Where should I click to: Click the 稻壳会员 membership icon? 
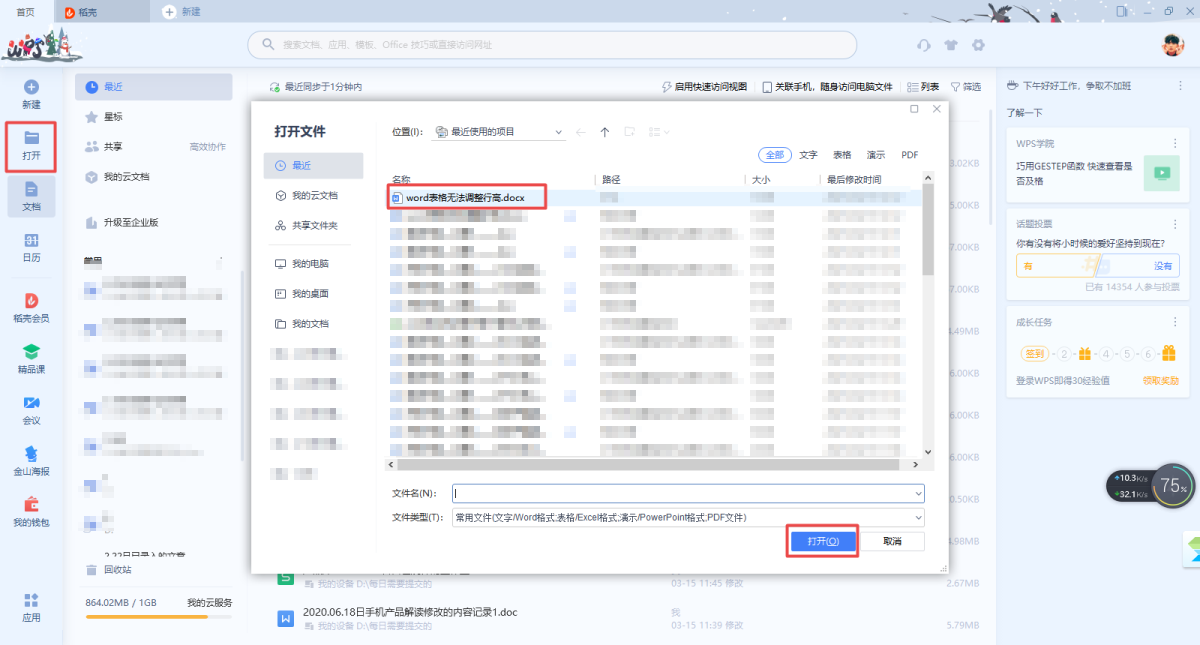tap(31, 301)
